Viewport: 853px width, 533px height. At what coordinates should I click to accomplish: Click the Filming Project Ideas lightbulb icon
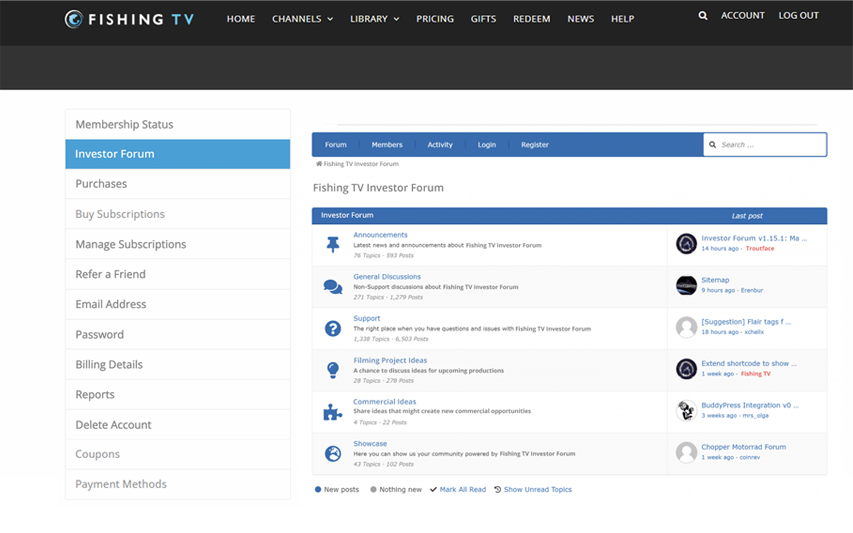click(x=332, y=370)
